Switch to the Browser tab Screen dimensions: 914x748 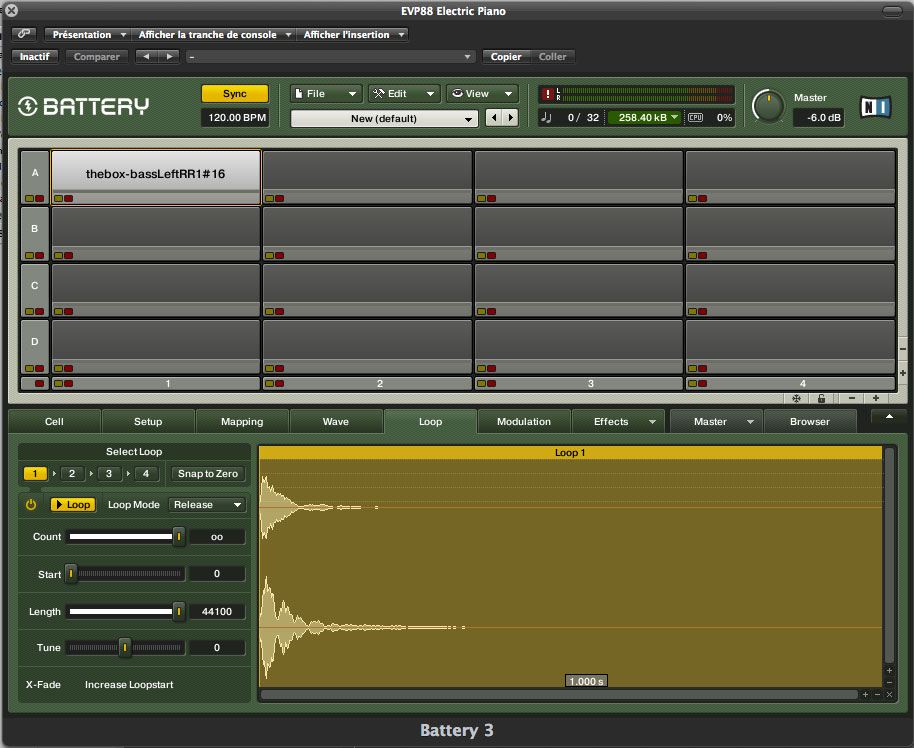(x=810, y=422)
